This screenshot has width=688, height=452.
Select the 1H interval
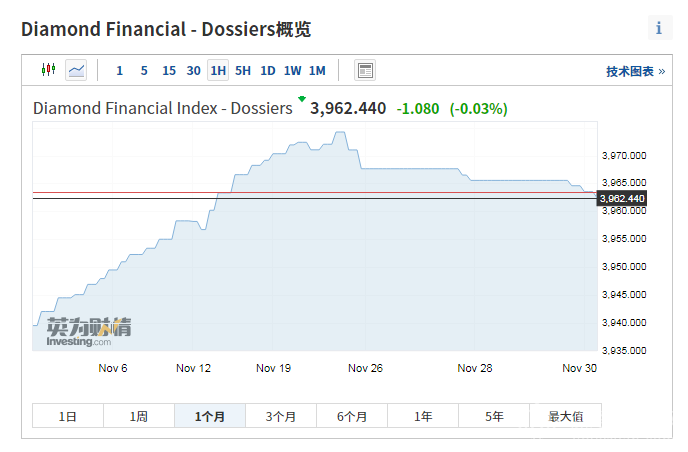(x=218, y=70)
